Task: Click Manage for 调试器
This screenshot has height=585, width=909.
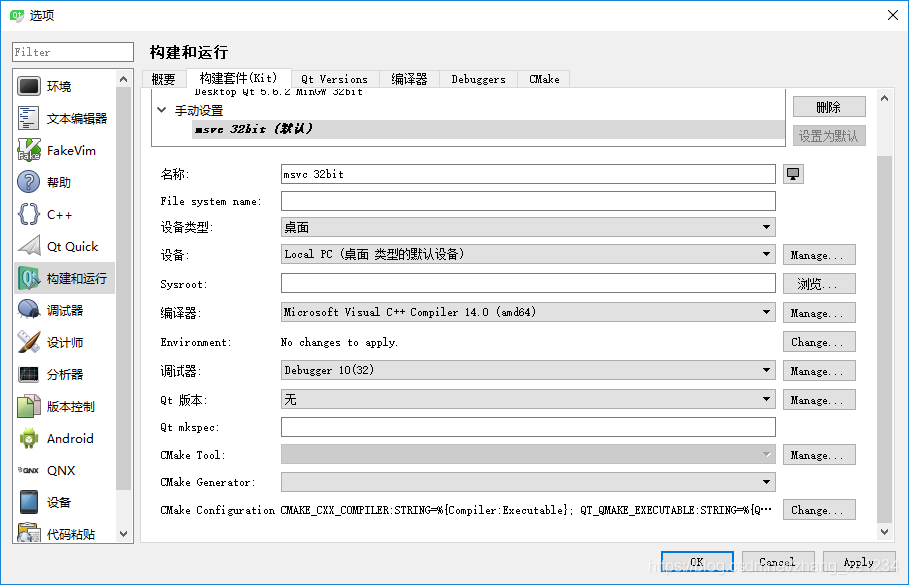Action: coord(819,371)
